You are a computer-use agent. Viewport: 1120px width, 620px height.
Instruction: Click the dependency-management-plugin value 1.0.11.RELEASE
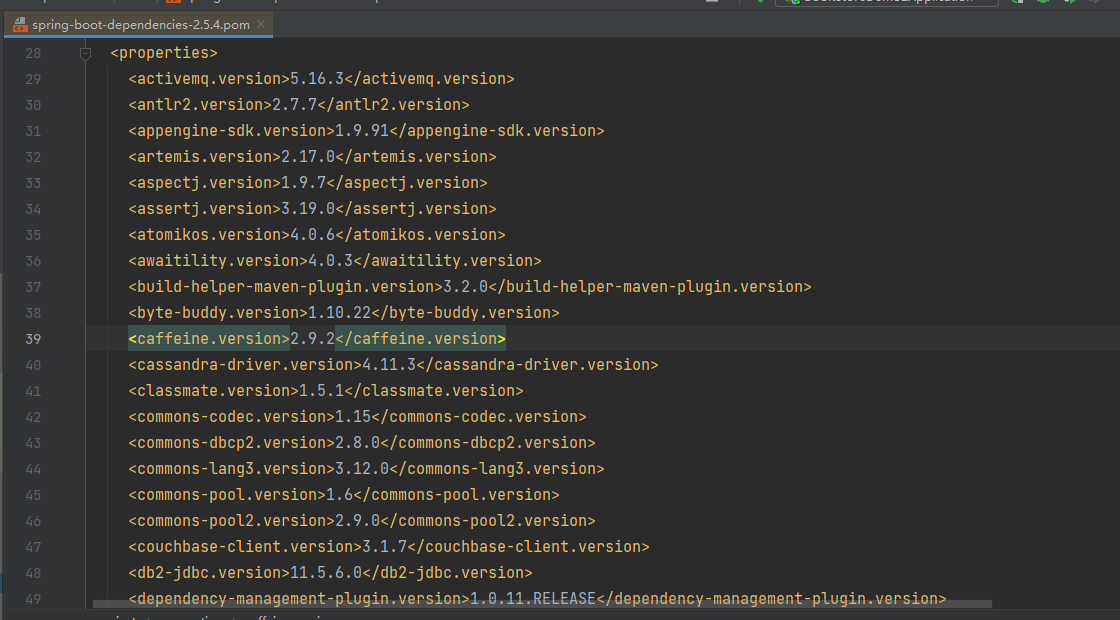[533, 599]
